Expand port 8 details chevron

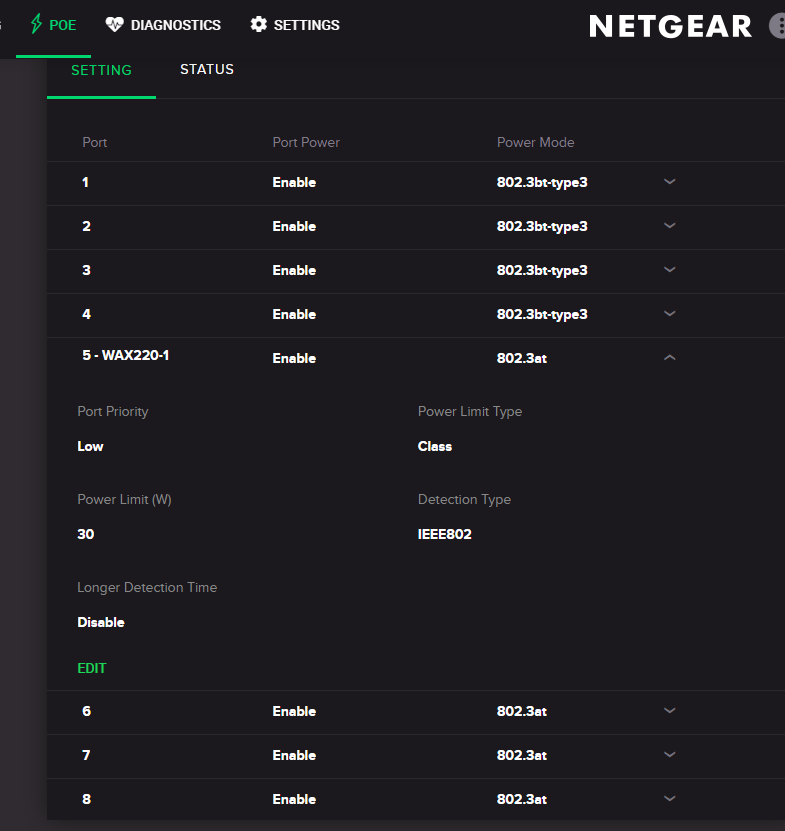[670, 799]
